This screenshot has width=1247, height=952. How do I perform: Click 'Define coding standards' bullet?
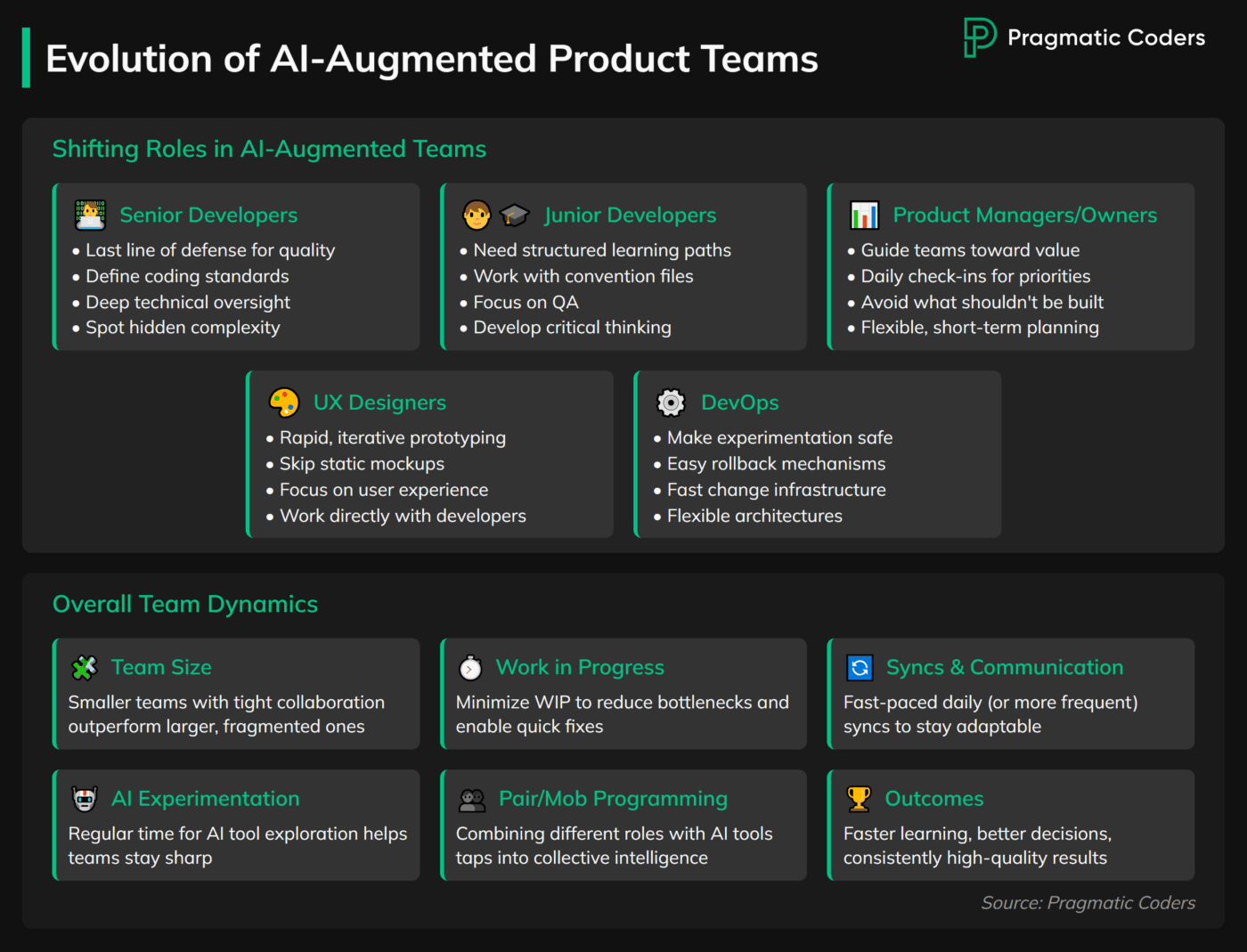coord(187,276)
